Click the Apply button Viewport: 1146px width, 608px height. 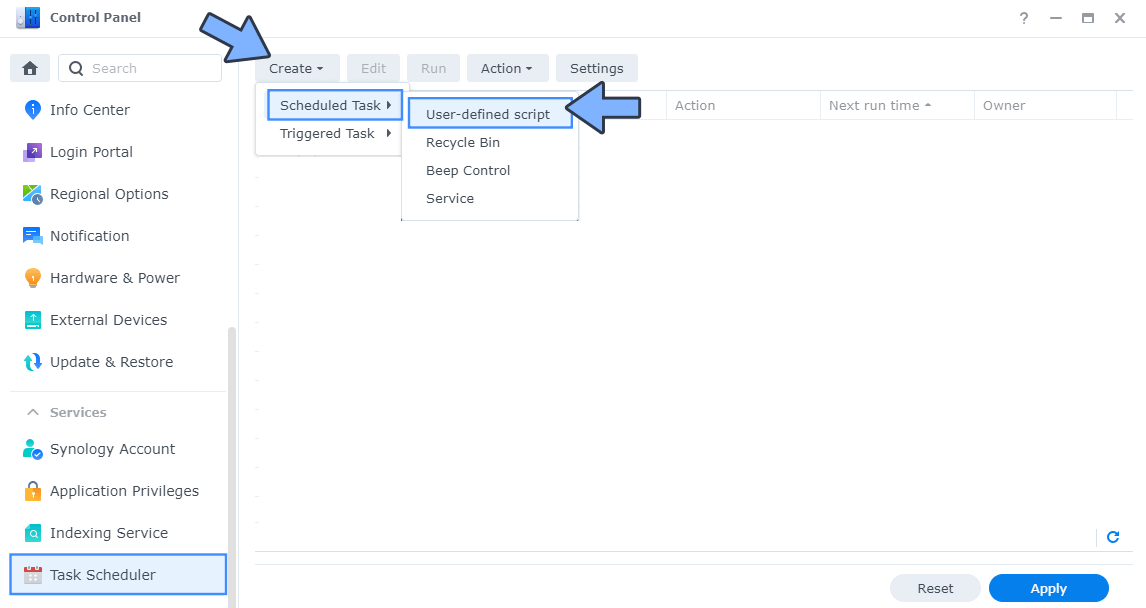coord(1048,588)
